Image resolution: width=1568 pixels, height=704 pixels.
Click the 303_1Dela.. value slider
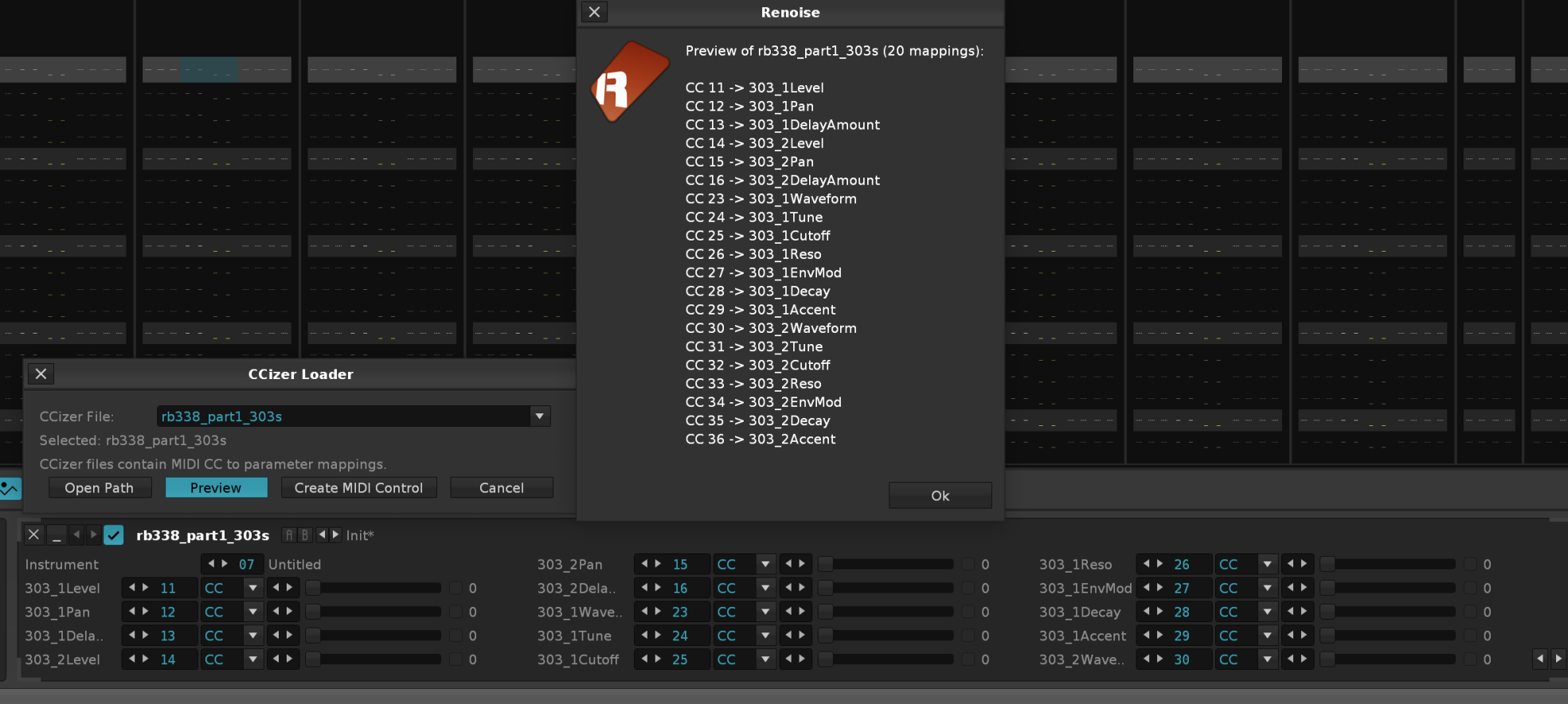373,636
